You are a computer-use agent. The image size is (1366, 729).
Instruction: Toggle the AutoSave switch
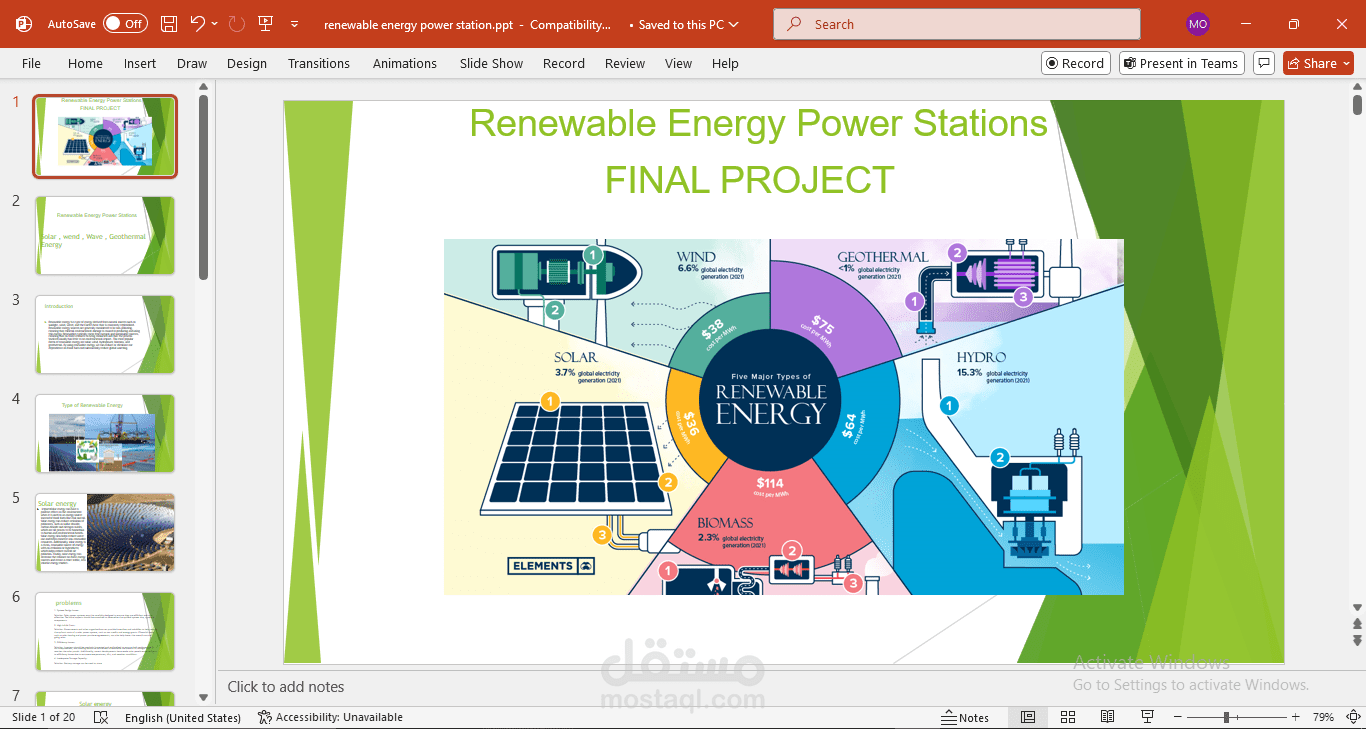pyautogui.click(x=125, y=24)
